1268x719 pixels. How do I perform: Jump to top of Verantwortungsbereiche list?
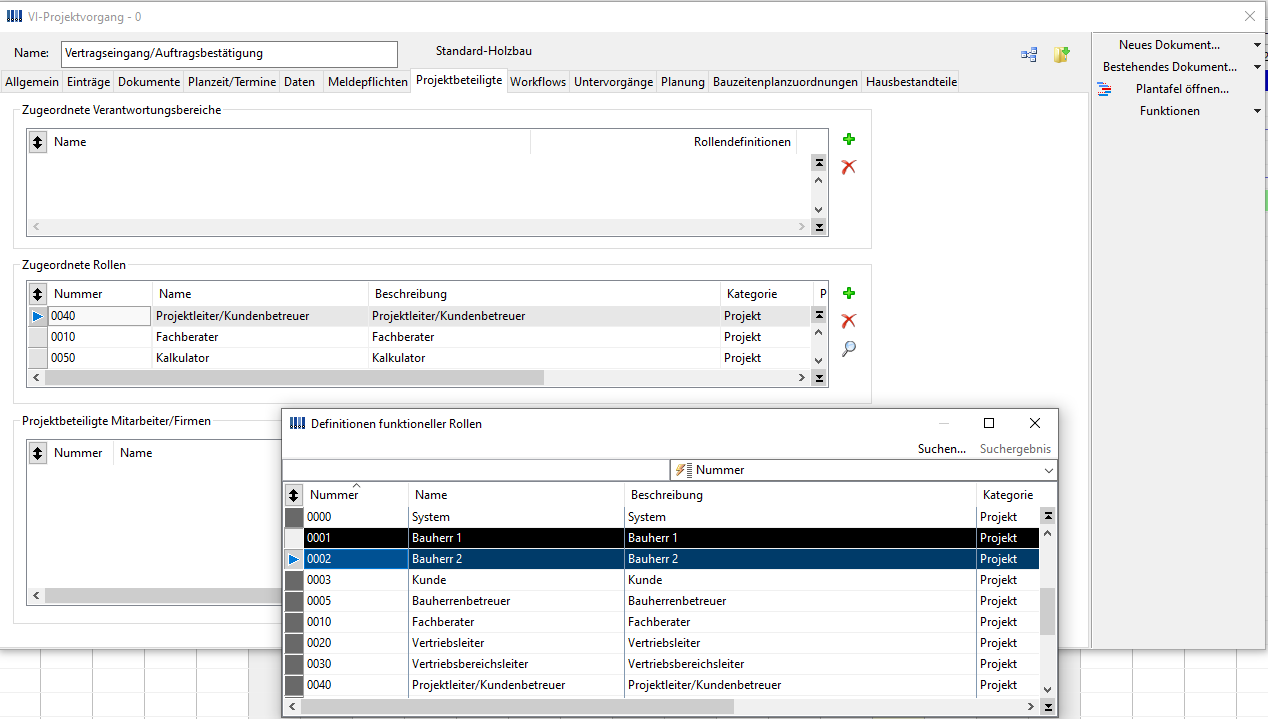pyautogui.click(x=819, y=163)
